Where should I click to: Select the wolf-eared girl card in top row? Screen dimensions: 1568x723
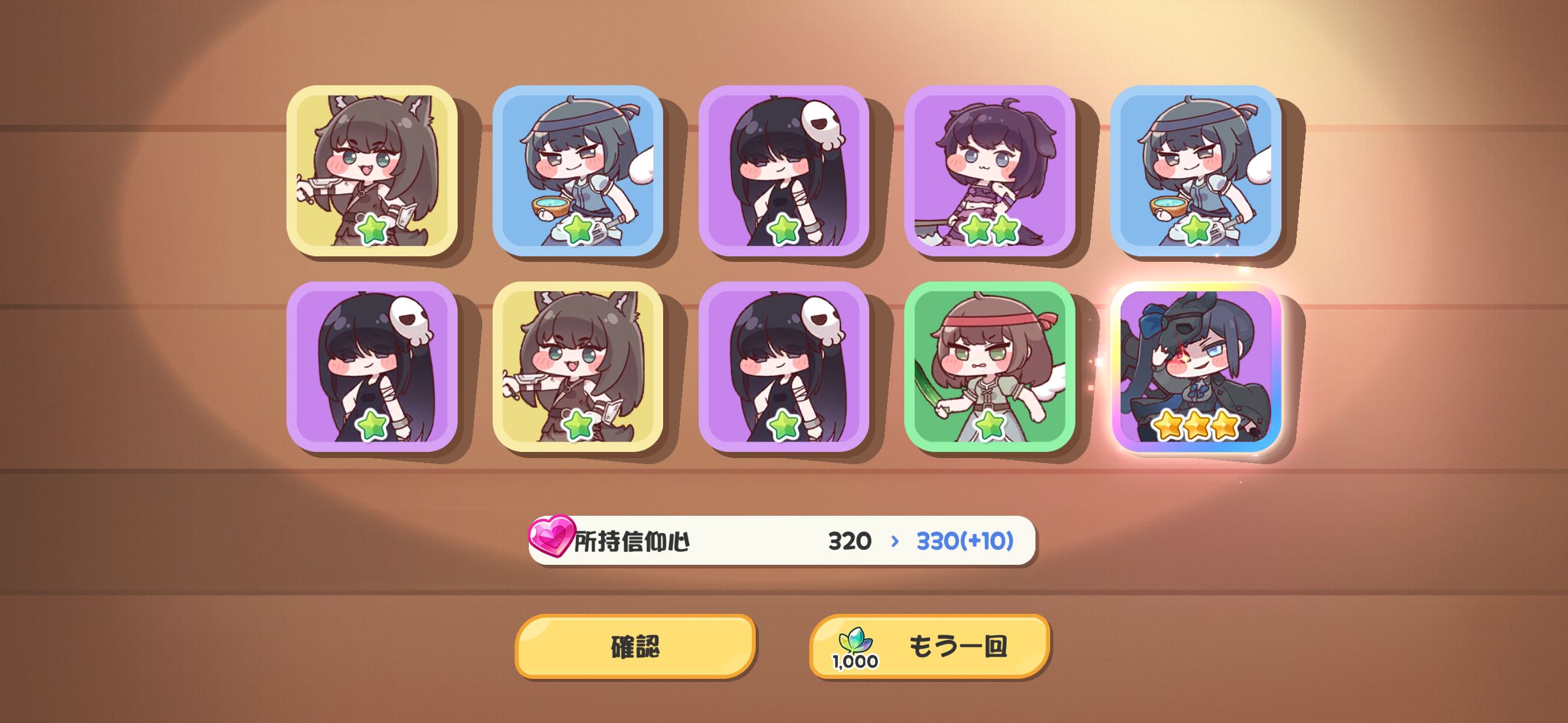coord(372,170)
